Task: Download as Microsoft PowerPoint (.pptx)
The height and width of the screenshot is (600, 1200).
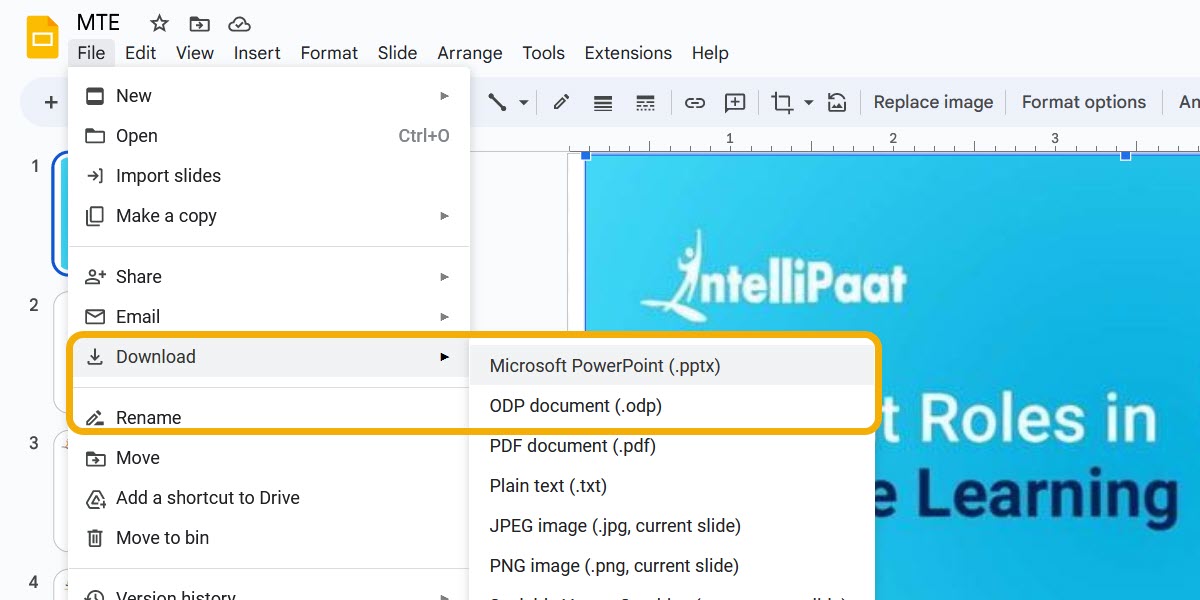Action: tap(604, 366)
